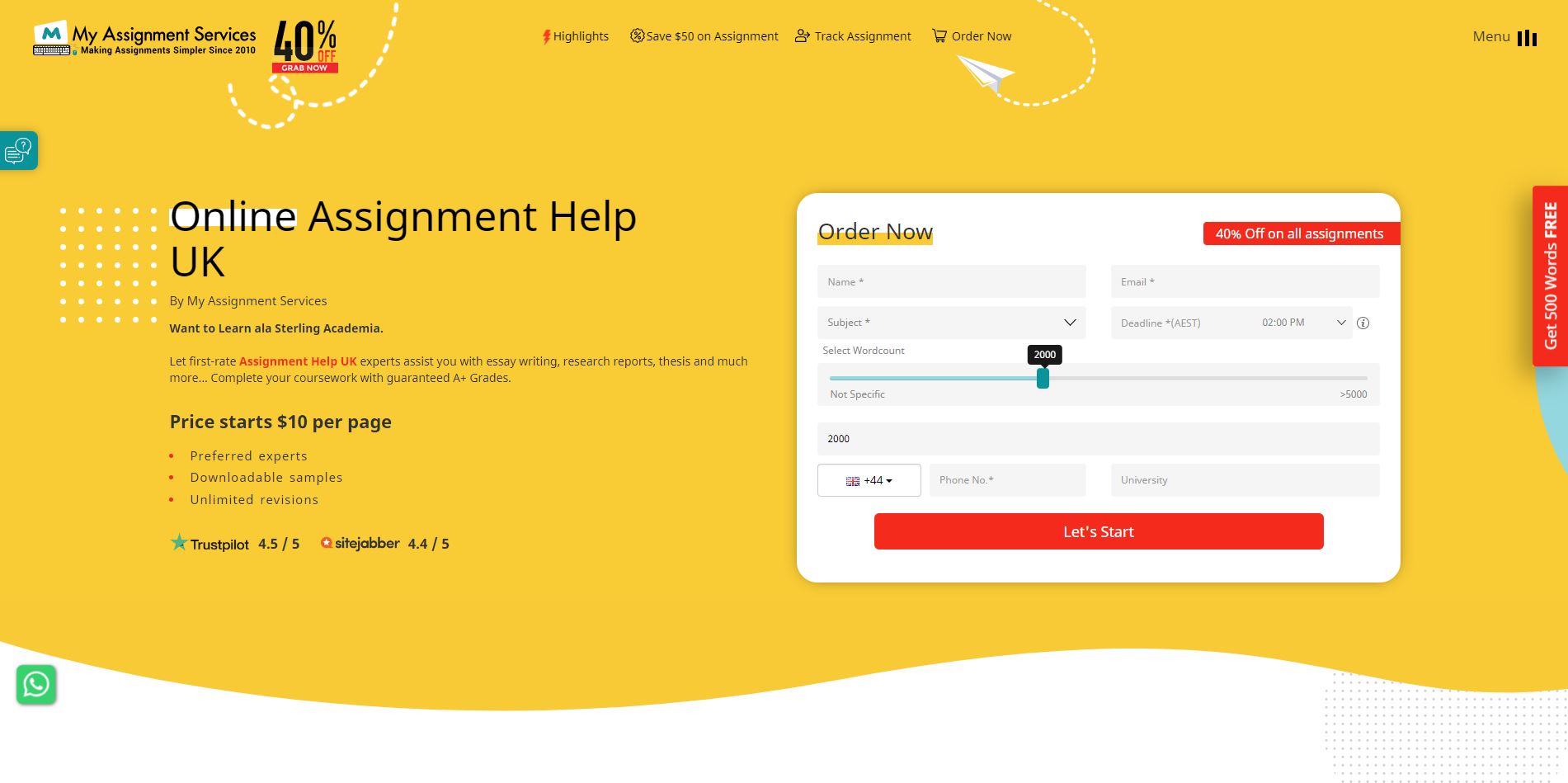Click the Preferred experts bullet
Image resolution: width=1568 pixels, height=783 pixels.
click(248, 456)
